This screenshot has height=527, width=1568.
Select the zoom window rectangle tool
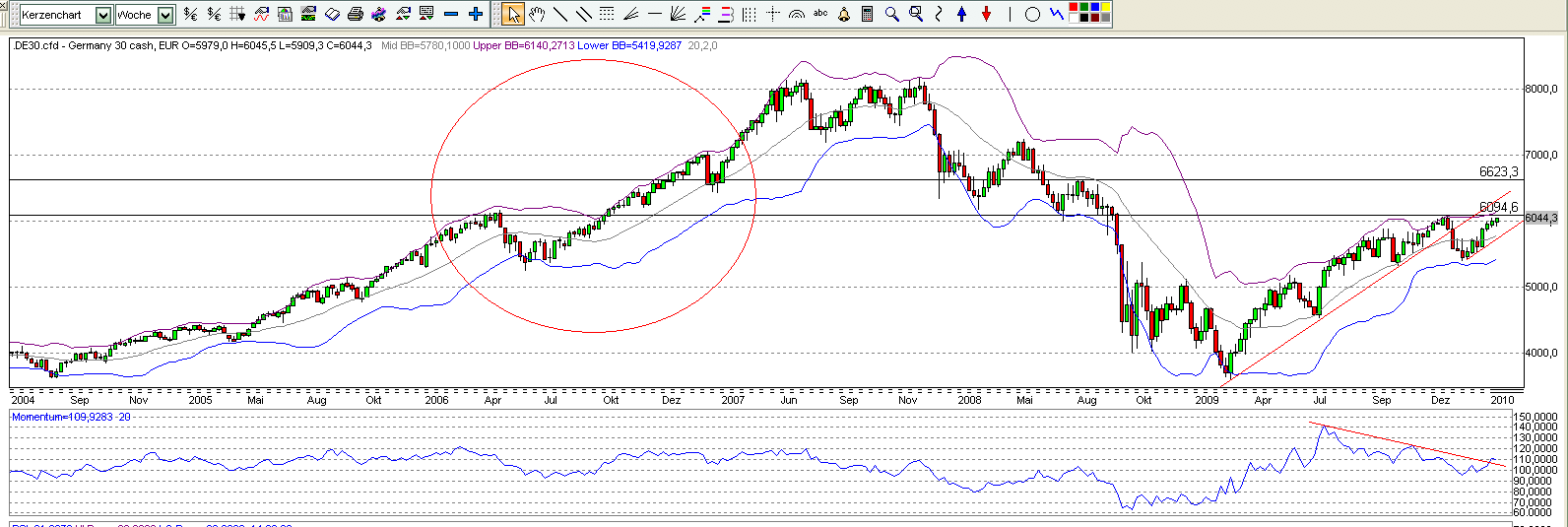click(x=916, y=14)
